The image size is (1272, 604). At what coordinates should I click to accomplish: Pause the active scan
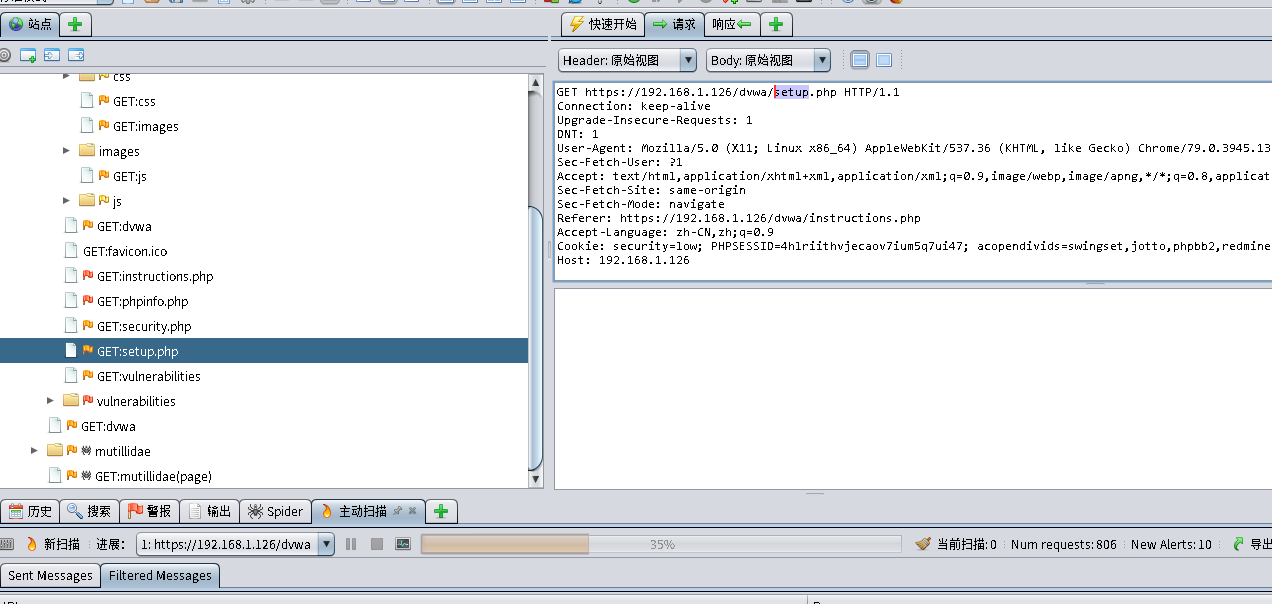click(x=351, y=544)
